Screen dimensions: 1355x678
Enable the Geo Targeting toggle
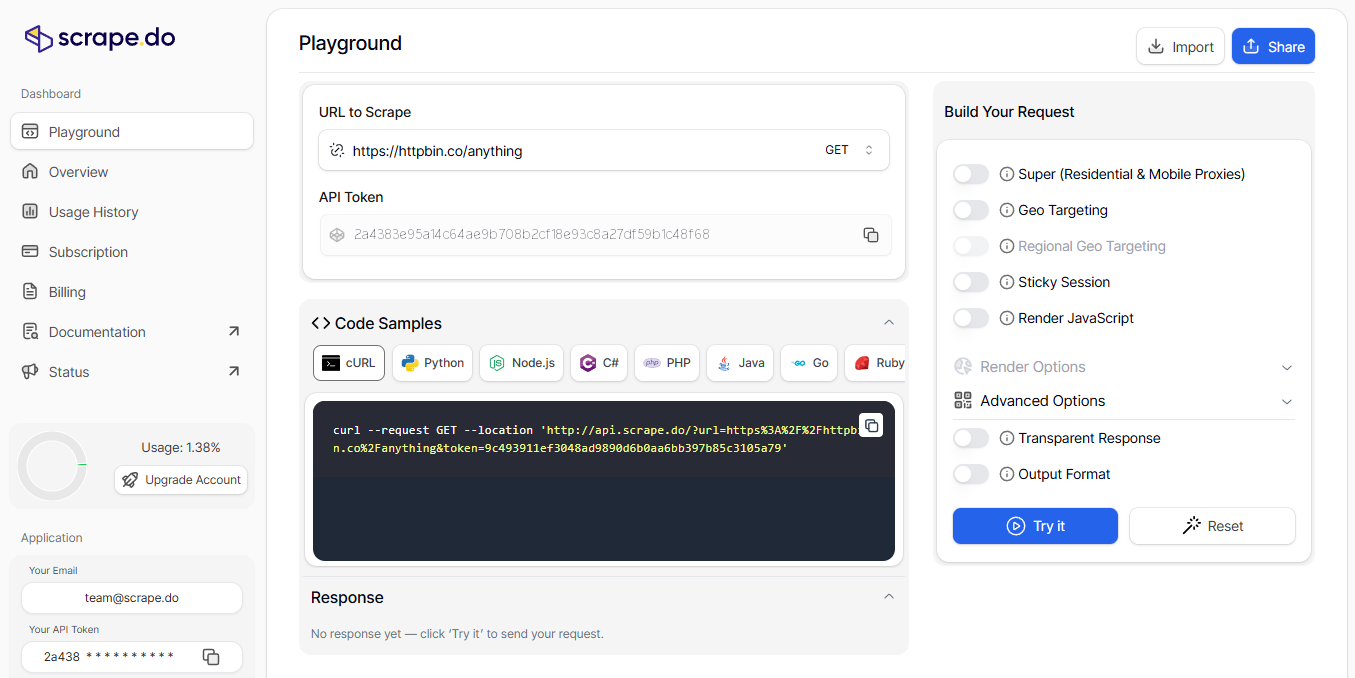click(970, 209)
